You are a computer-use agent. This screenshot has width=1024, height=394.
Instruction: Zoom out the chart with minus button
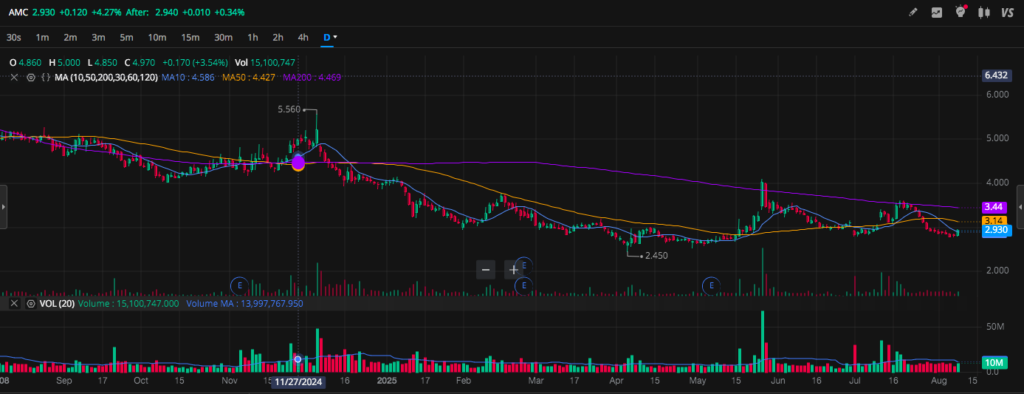coord(485,269)
